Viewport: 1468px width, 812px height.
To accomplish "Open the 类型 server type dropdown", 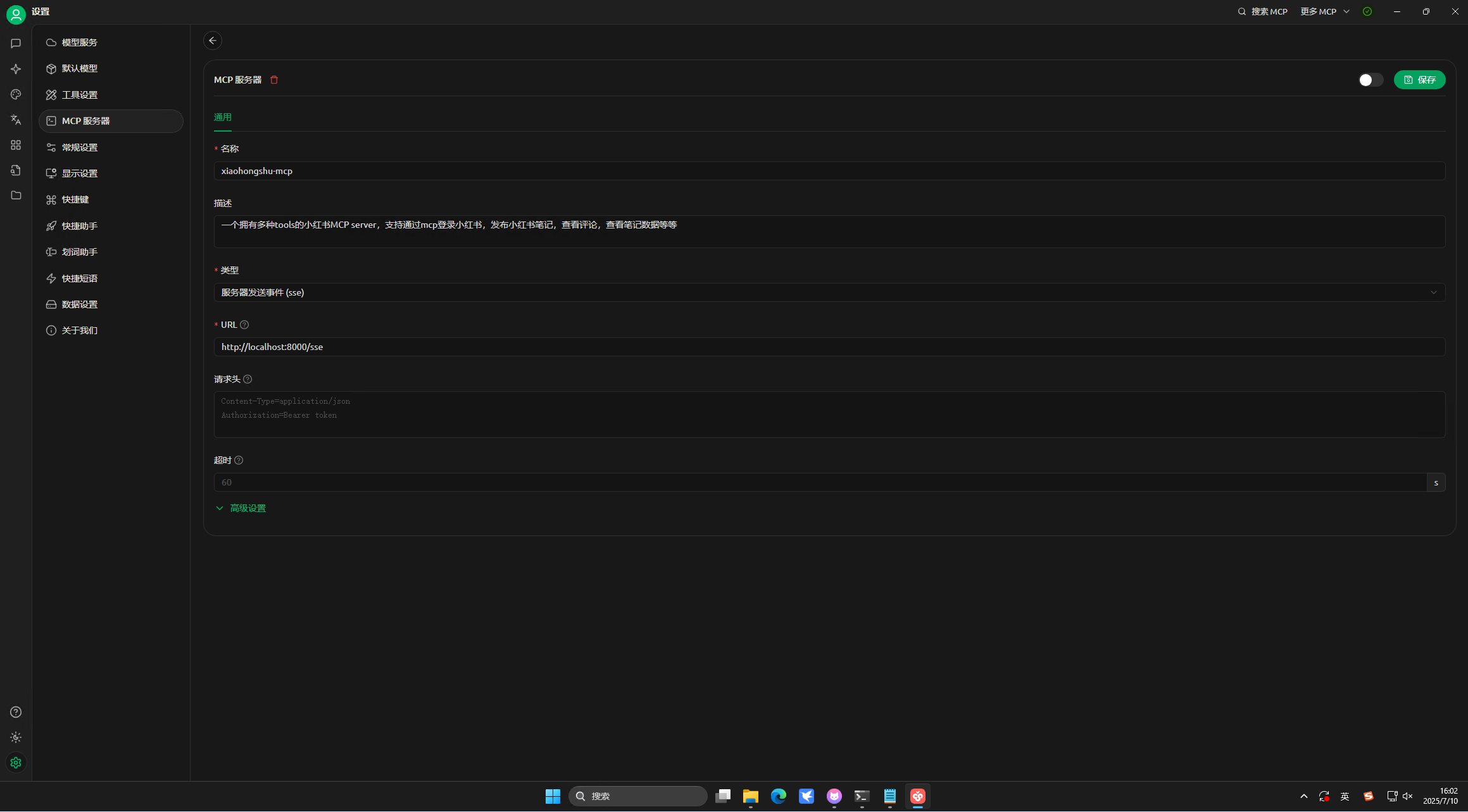I will point(829,292).
